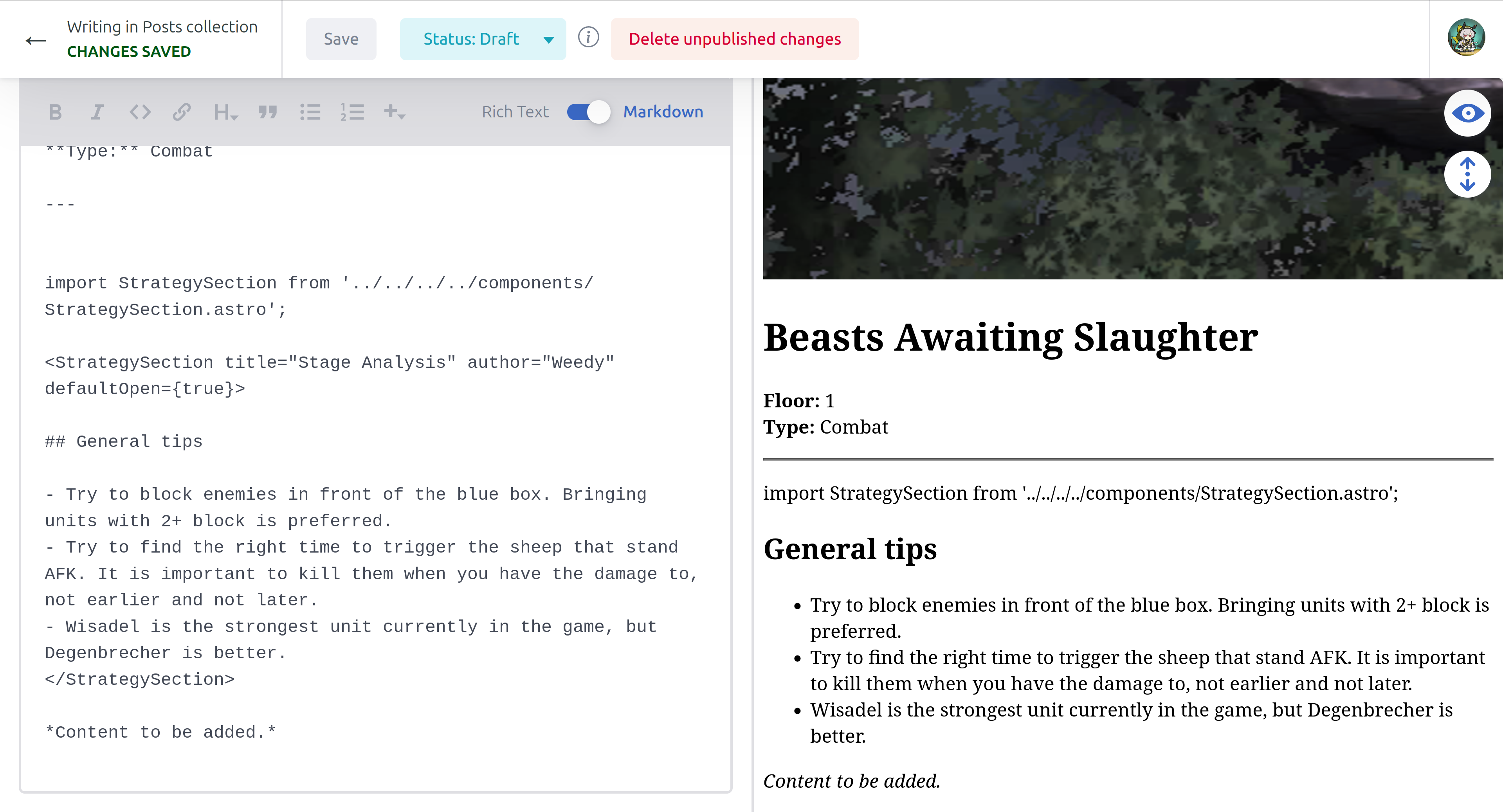Open the user avatar menu
The width and height of the screenshot is (1503, 812).
(x=1466, y=38)
